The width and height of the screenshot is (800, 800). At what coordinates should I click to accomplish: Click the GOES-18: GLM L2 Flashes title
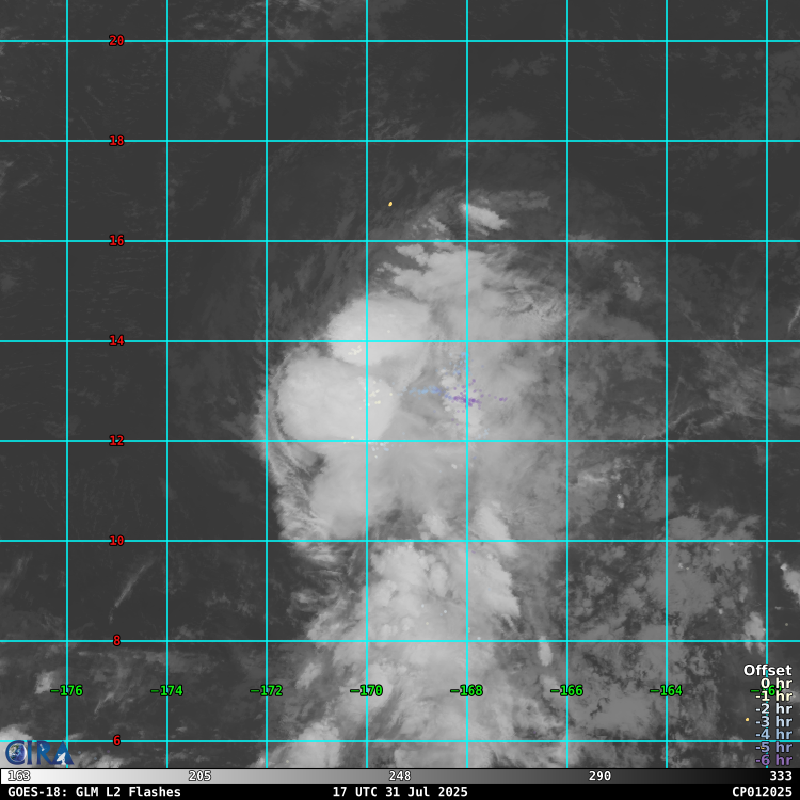(x=94, y=792)
